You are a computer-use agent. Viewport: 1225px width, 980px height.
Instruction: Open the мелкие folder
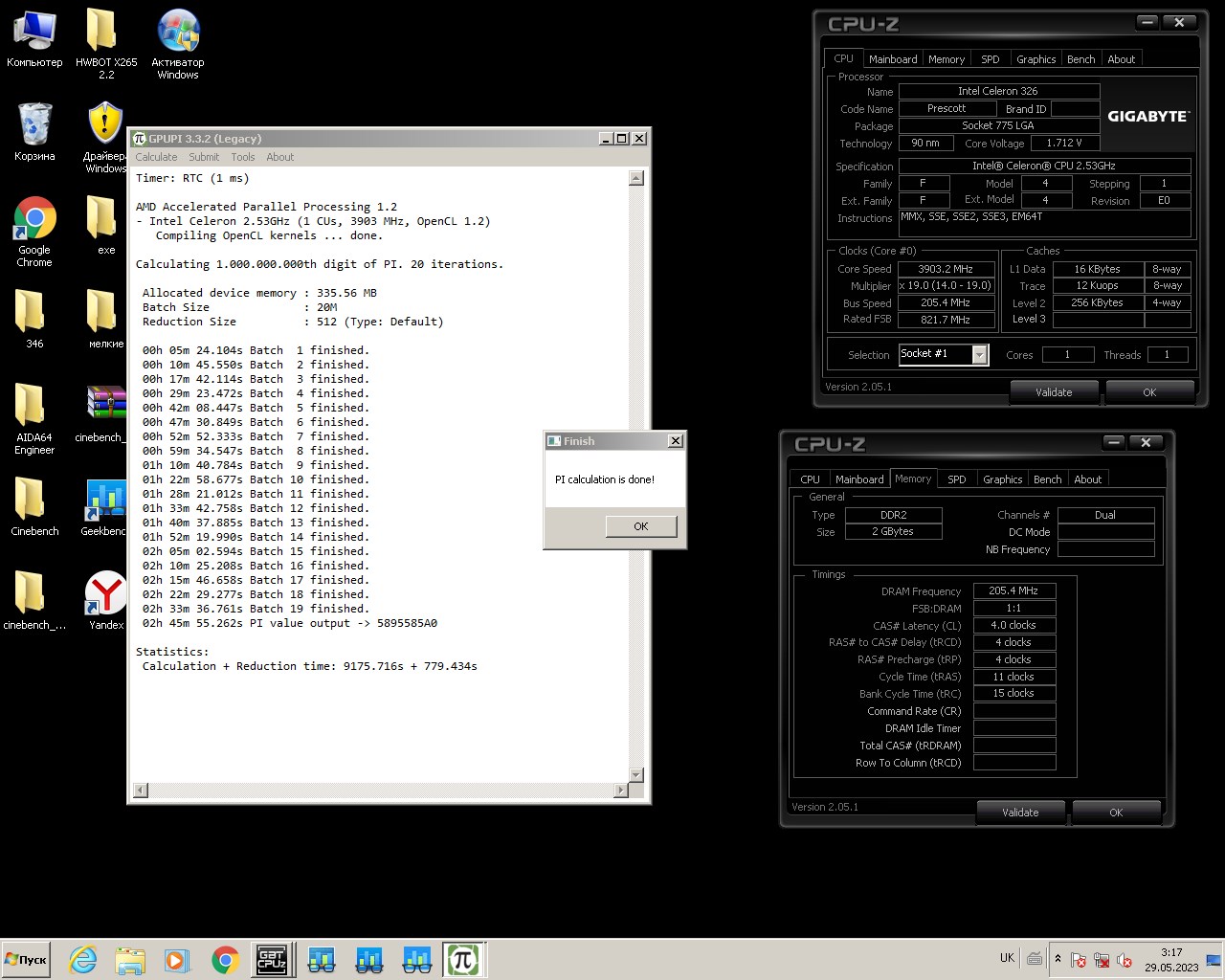pos(105,319)
